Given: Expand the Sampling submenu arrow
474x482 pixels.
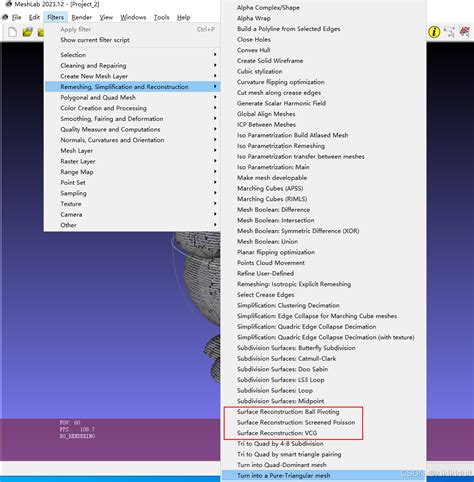Looking at the screenshot, I should [x=215, y=193].
